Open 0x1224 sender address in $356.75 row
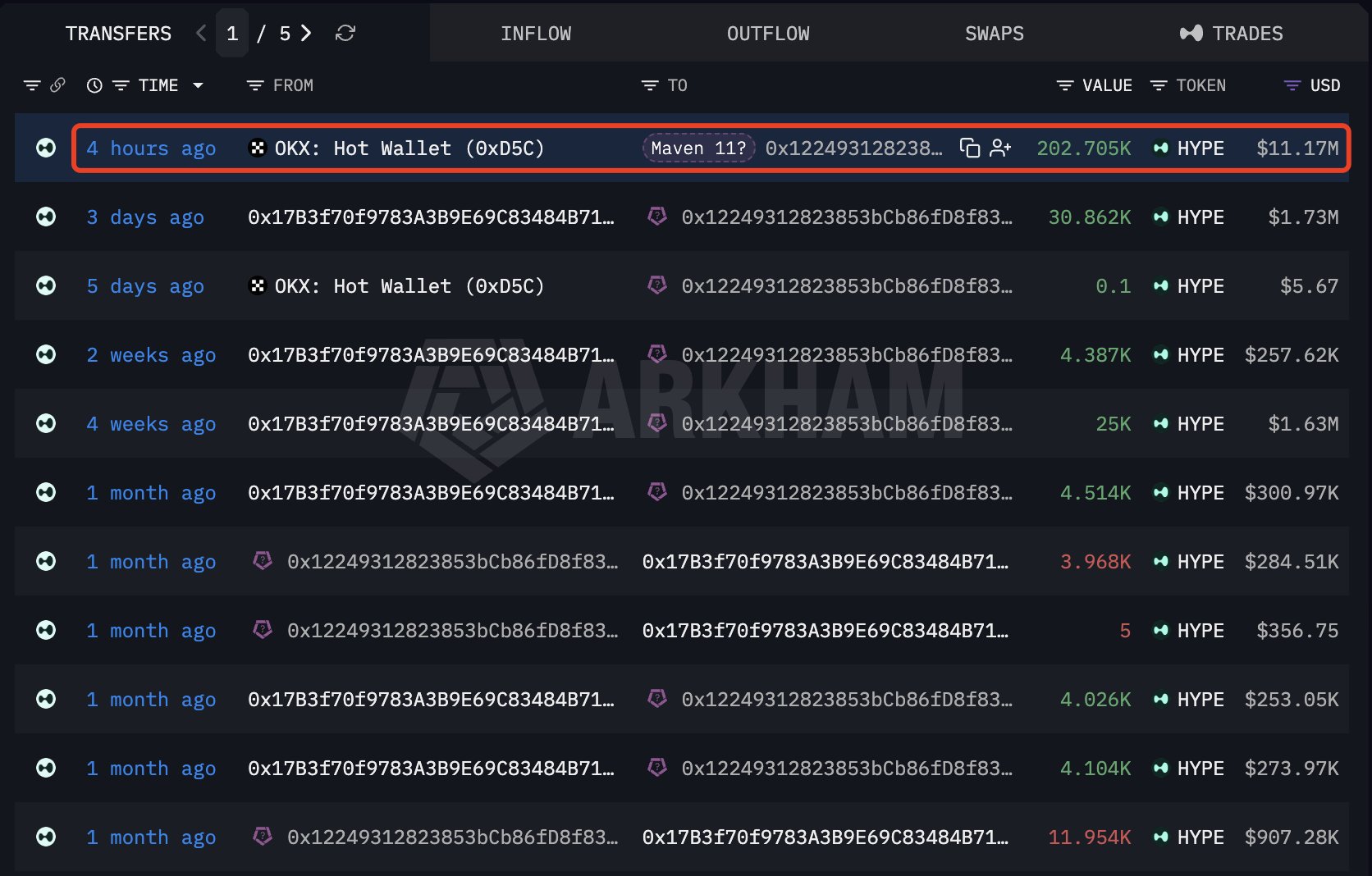The width and height of the screenshot is (1372, 876). click(x=453, y=631)
